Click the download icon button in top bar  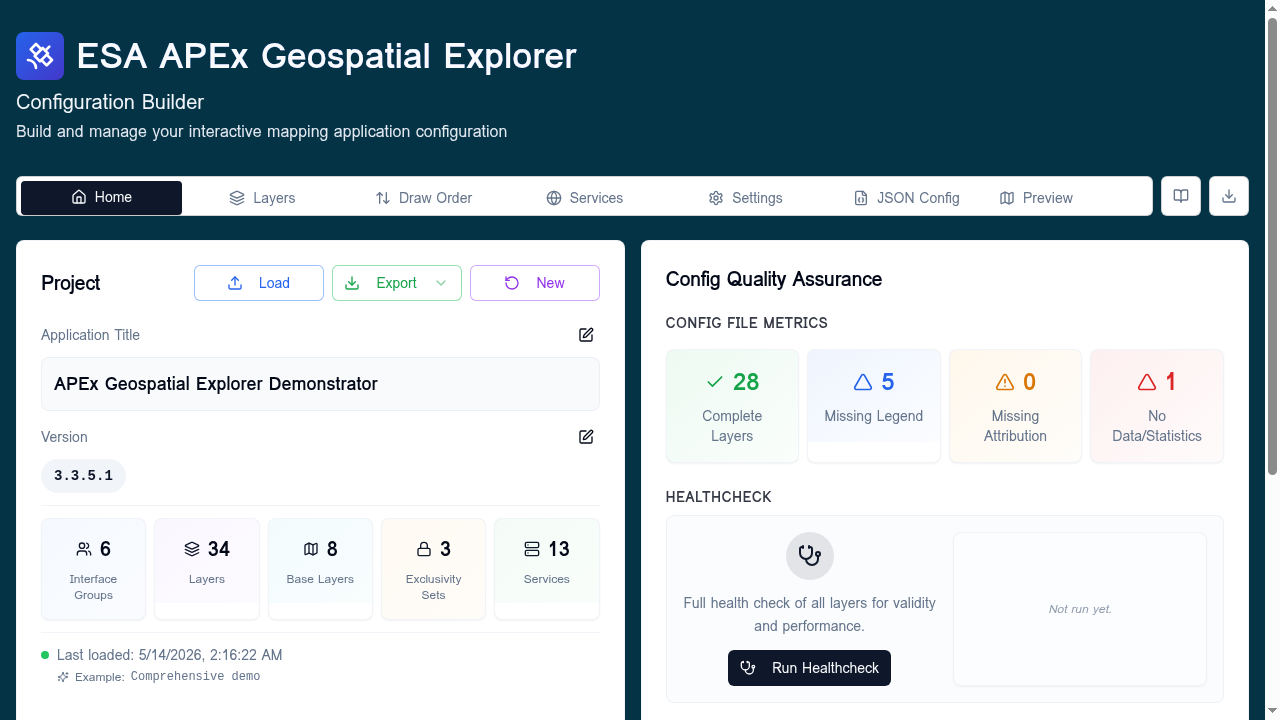coord(1229,196)
